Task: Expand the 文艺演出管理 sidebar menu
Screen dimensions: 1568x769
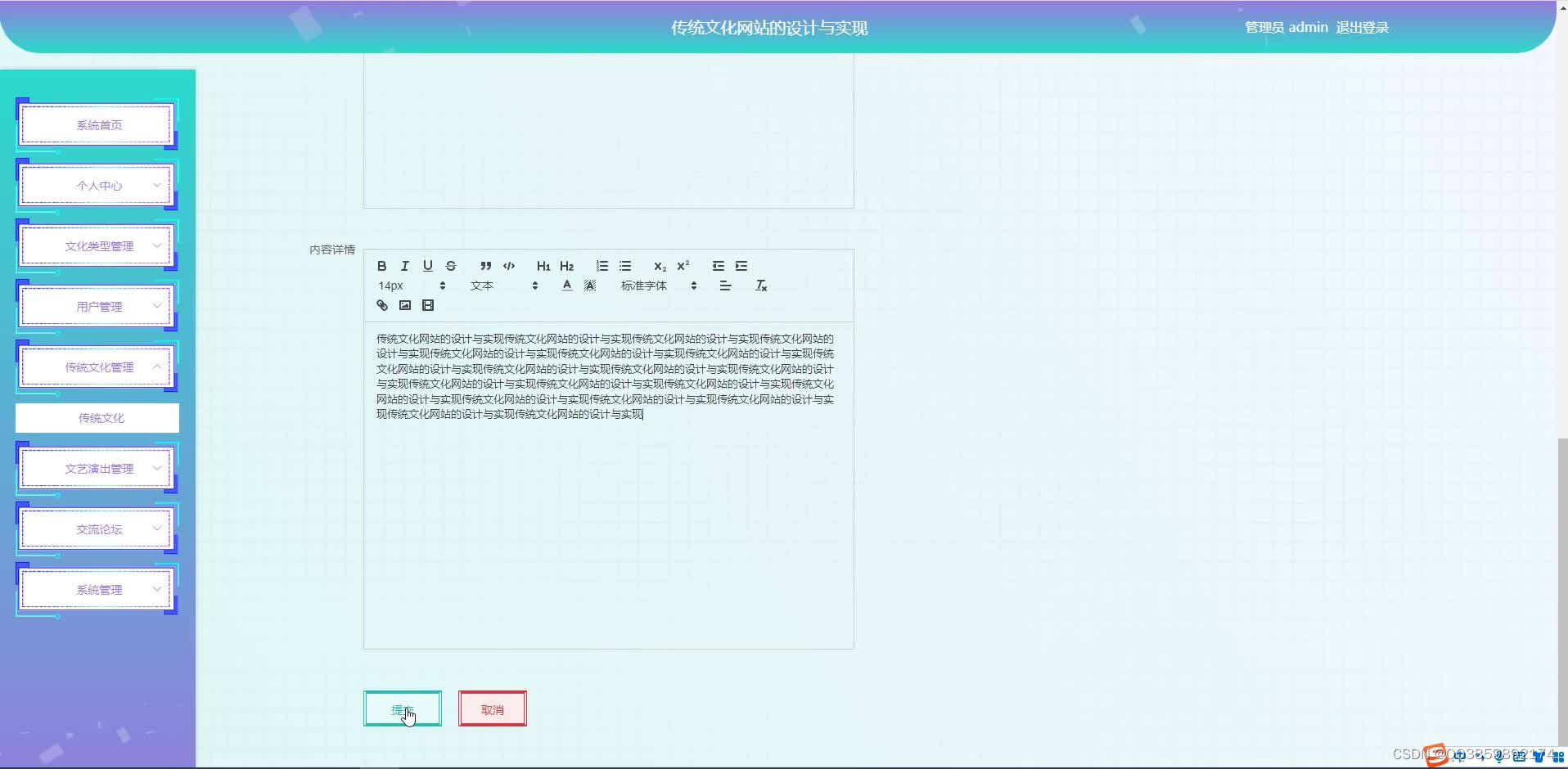Action: [x=97, y=469]
